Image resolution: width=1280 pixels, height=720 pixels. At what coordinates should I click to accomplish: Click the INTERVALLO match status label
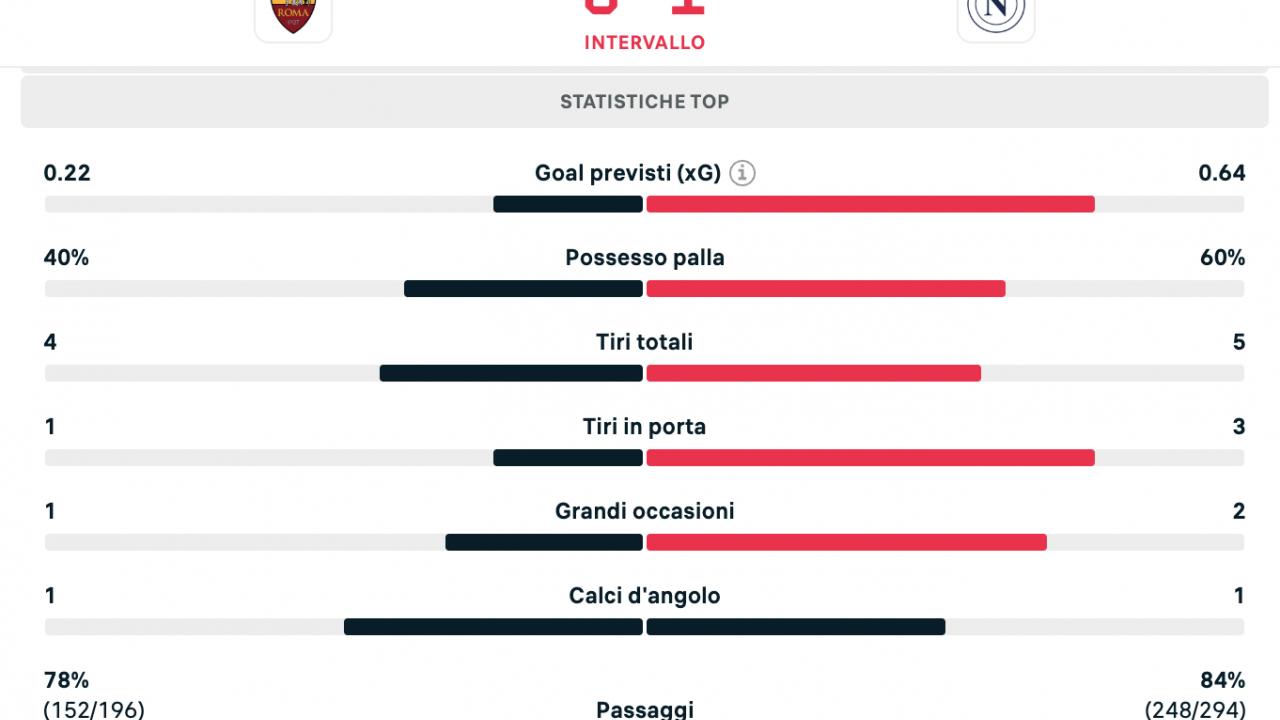pos(644,42)
